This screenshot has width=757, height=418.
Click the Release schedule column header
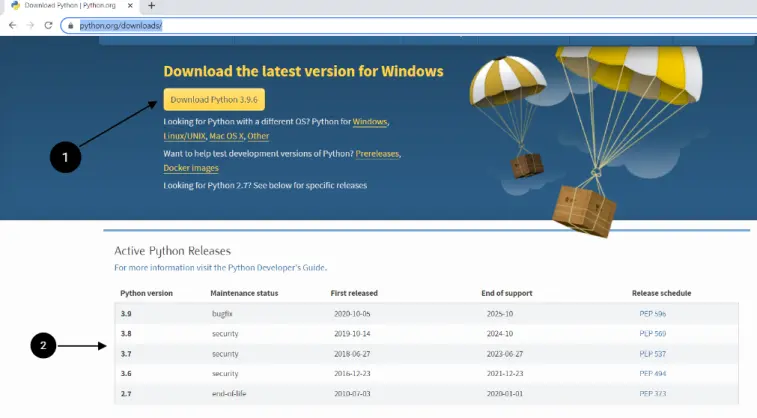click(661, 293)
